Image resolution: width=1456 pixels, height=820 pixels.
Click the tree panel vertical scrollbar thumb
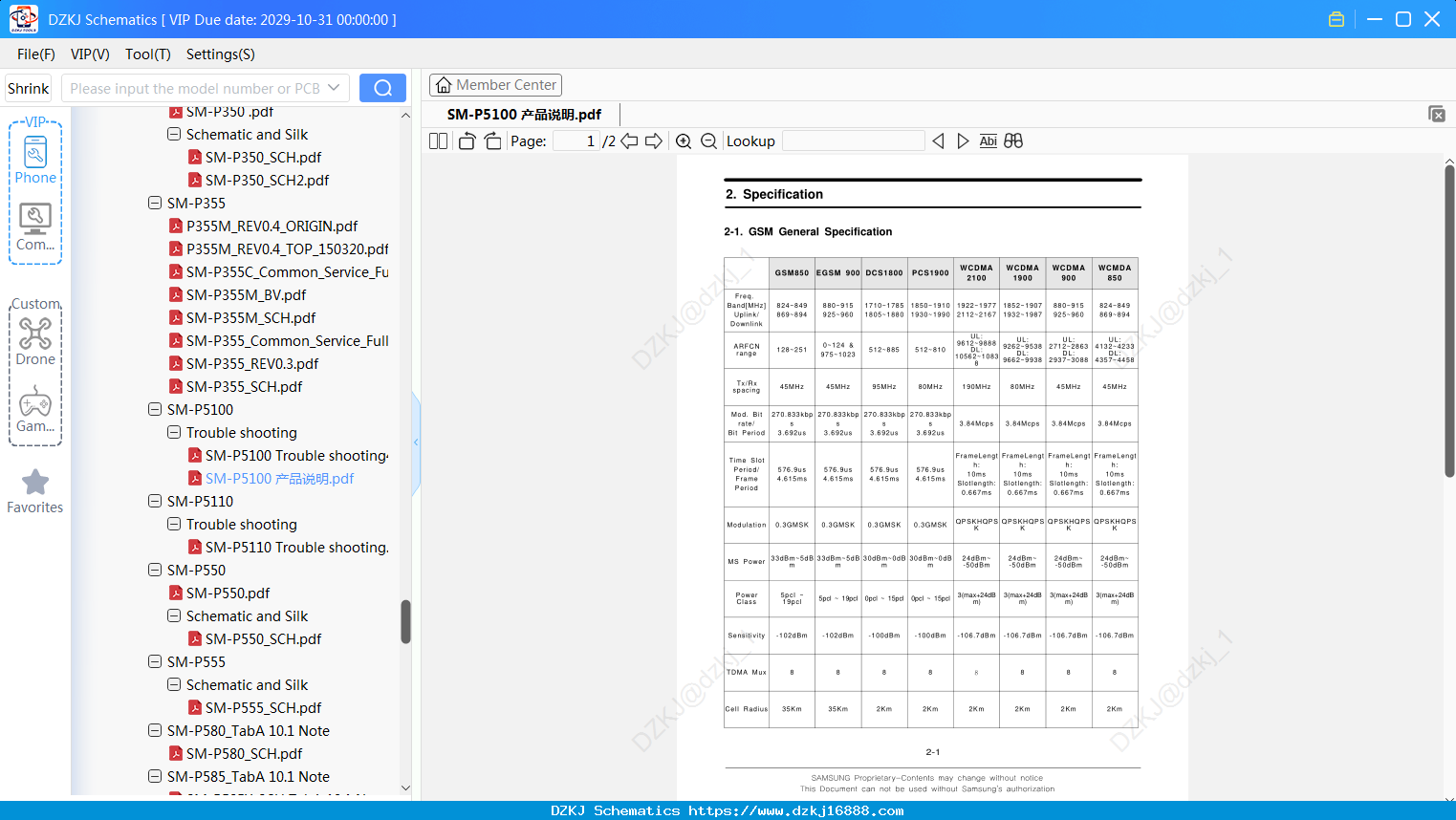click(405, 622)
